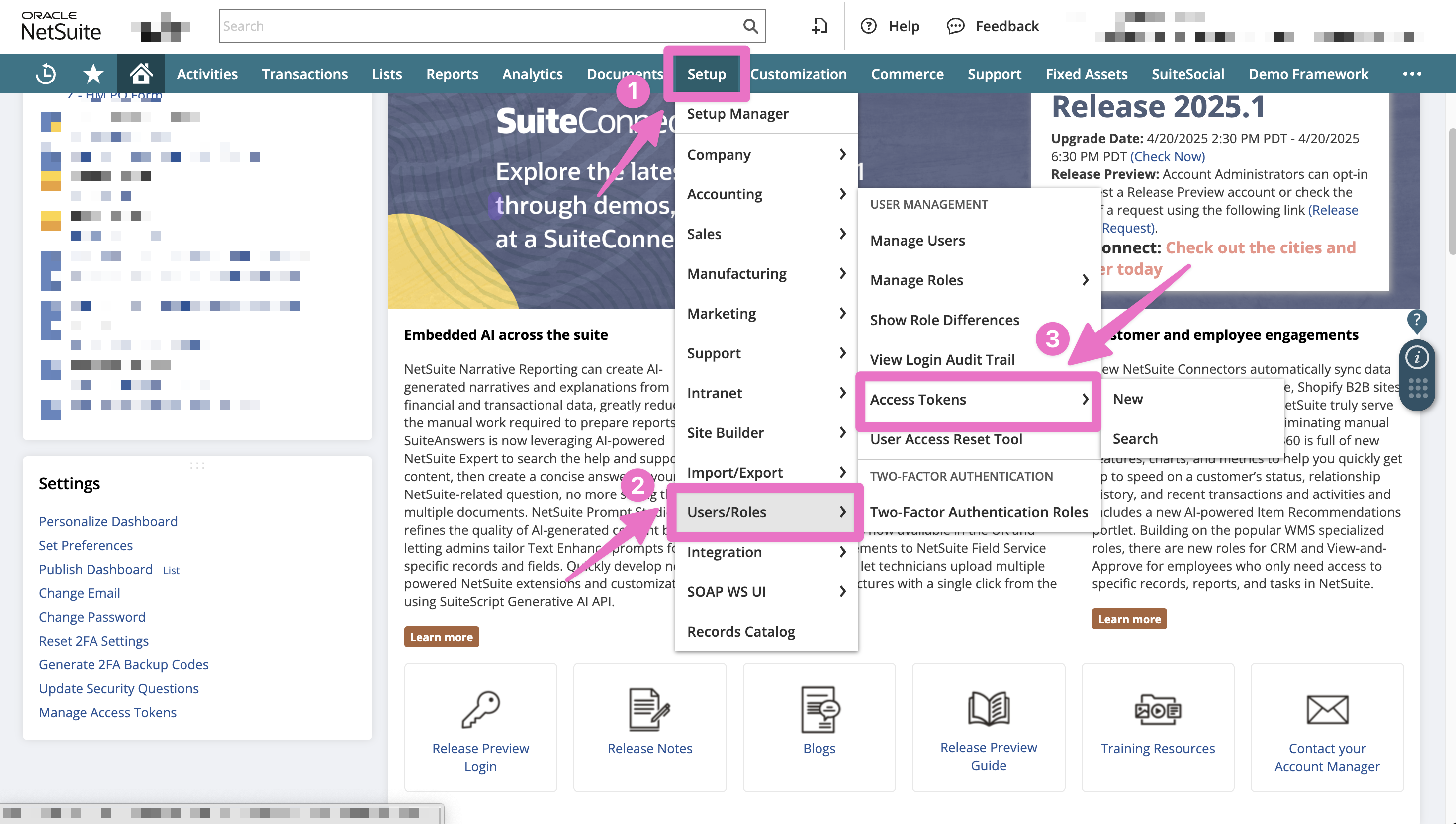Click Reset 2FA Settings link
Image resolution: width=1456 pixels, height=824 pixels.
click(x=93, y=641)
